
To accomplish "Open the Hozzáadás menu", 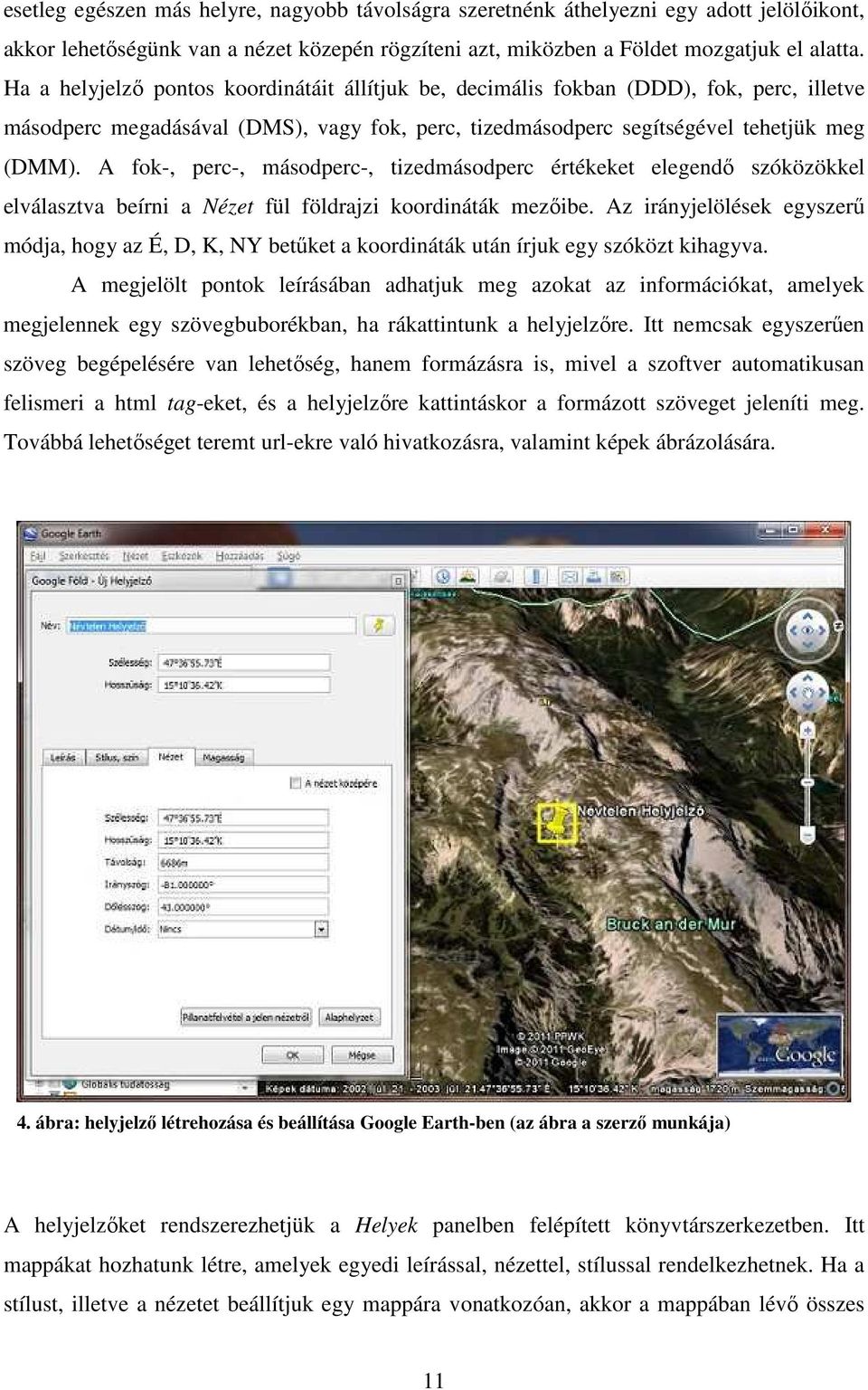I will (x=240, y=556).
